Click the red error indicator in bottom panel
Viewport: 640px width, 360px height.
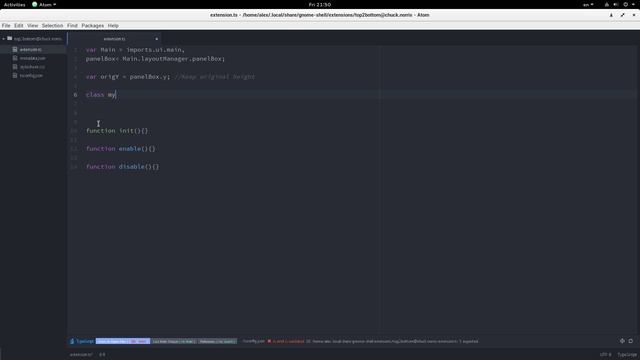pos(269,341)
